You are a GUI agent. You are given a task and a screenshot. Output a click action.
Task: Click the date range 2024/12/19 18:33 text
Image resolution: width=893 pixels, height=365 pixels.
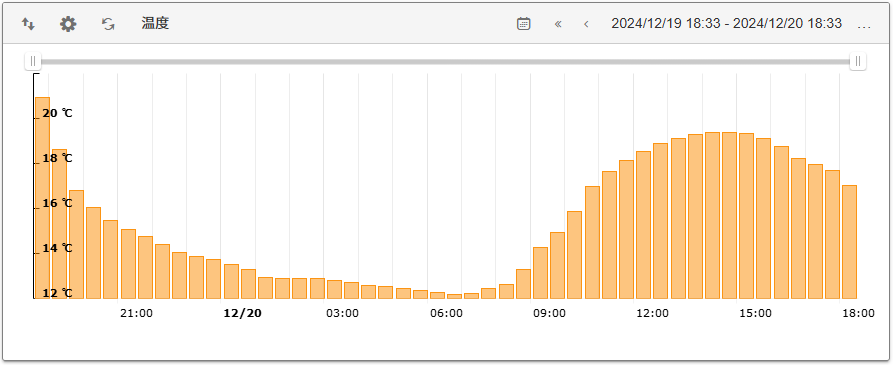(x=667, y=23)
